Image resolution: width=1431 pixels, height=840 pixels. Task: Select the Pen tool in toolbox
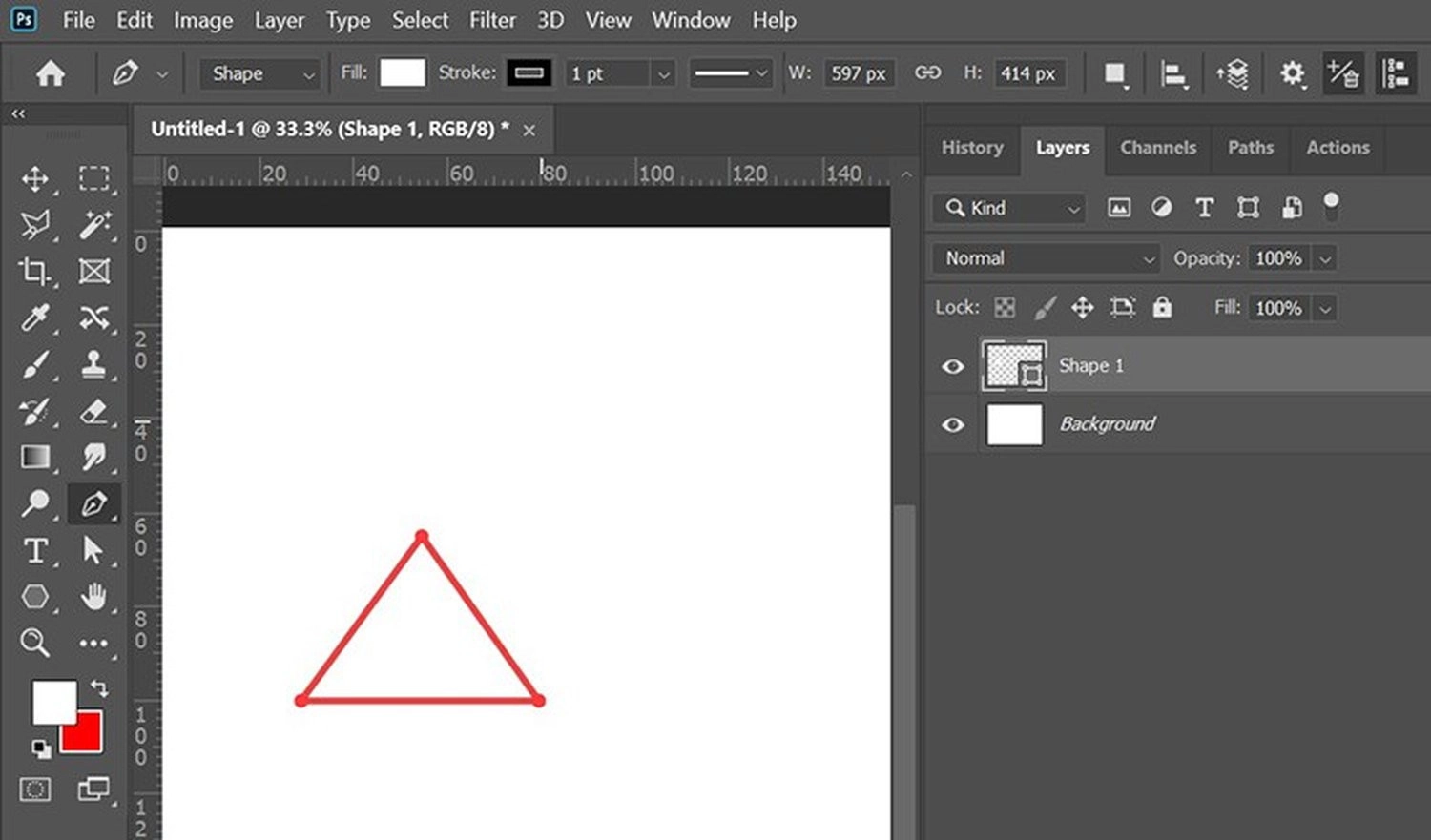(x=93, y=503)
